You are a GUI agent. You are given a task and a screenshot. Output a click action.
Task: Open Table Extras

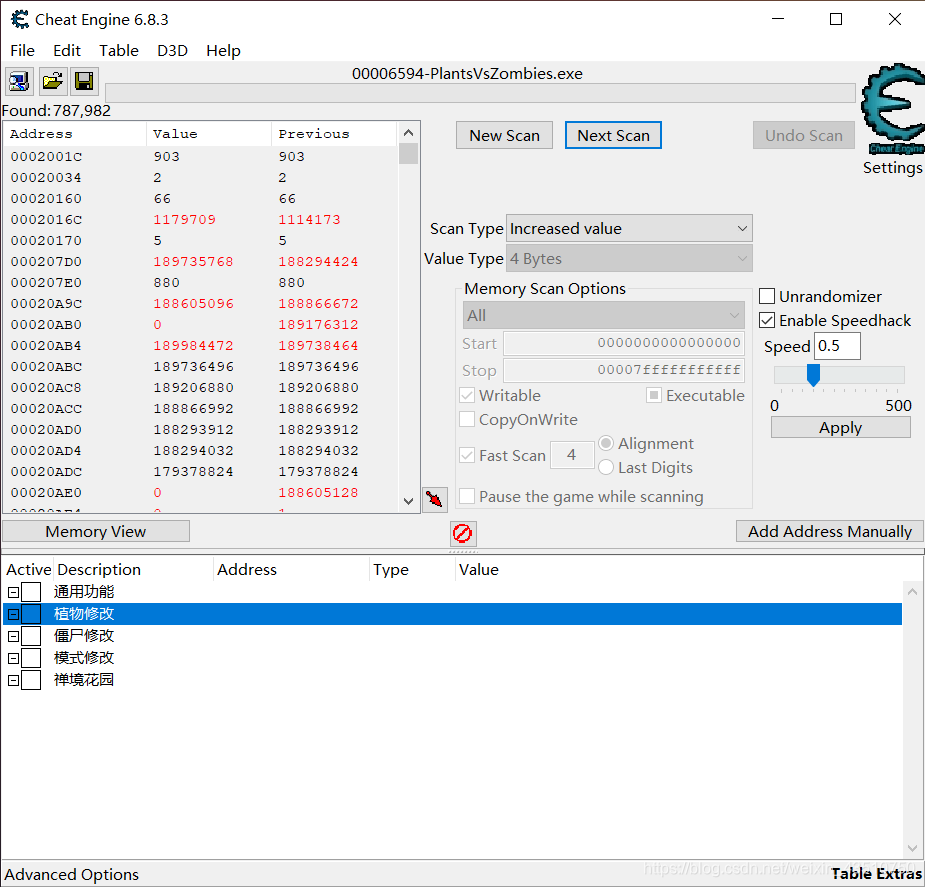pos(876,873)
